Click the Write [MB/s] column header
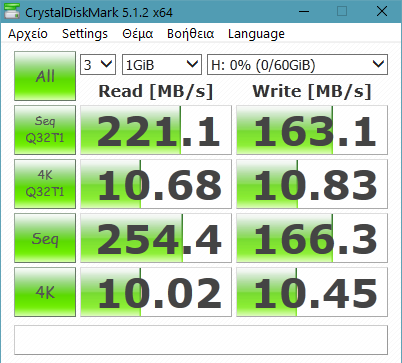402x363 pixels. (x=312, y=91)
